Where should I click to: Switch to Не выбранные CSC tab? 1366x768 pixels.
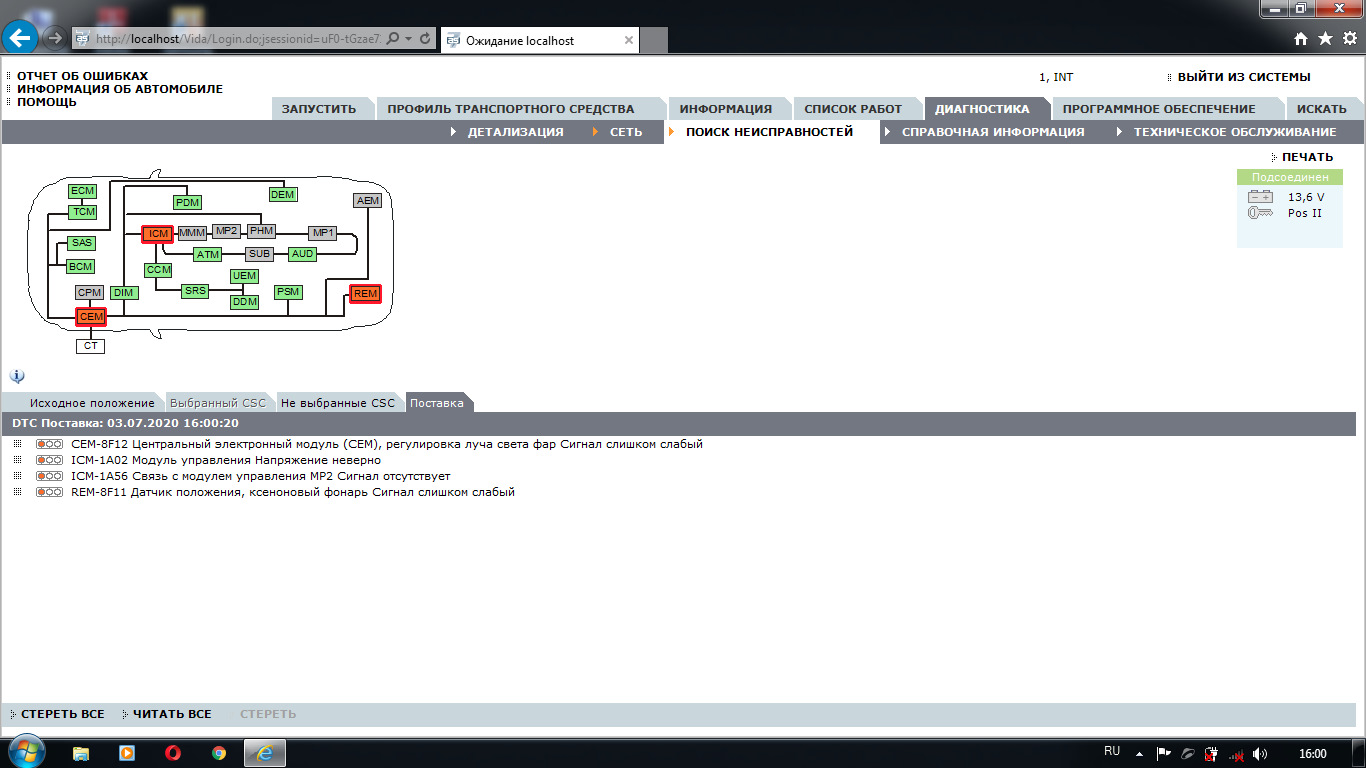pos(338,403)
